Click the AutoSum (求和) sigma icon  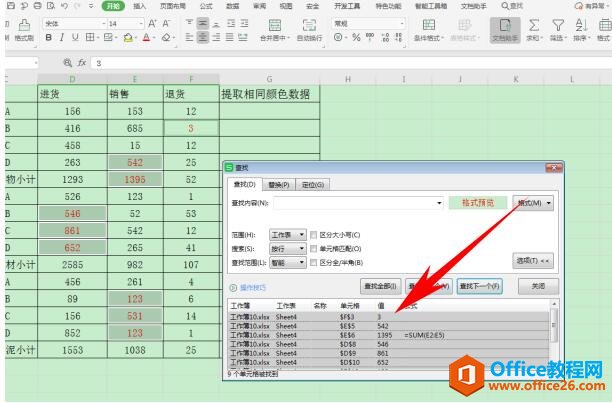click(x=534, y=30)
